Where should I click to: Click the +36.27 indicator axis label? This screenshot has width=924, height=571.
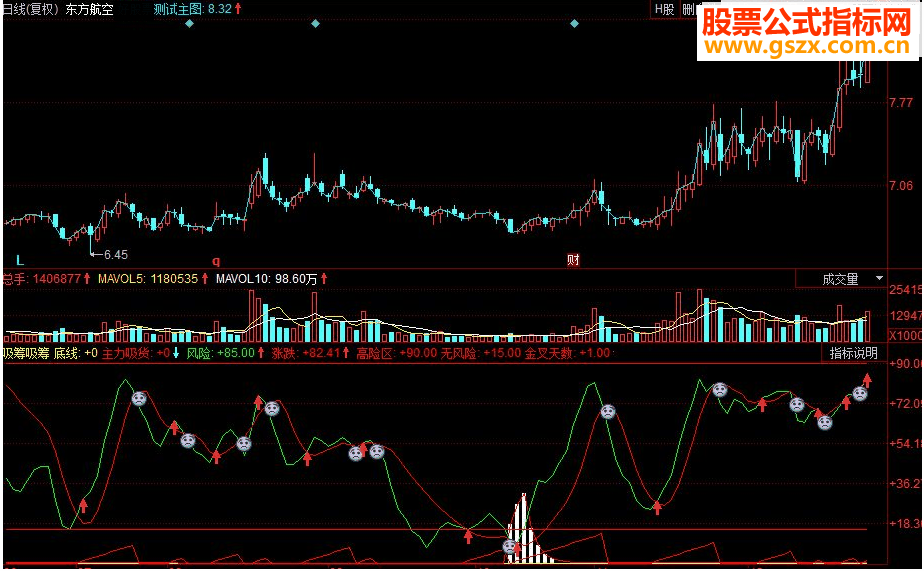[x=906, y=484]
